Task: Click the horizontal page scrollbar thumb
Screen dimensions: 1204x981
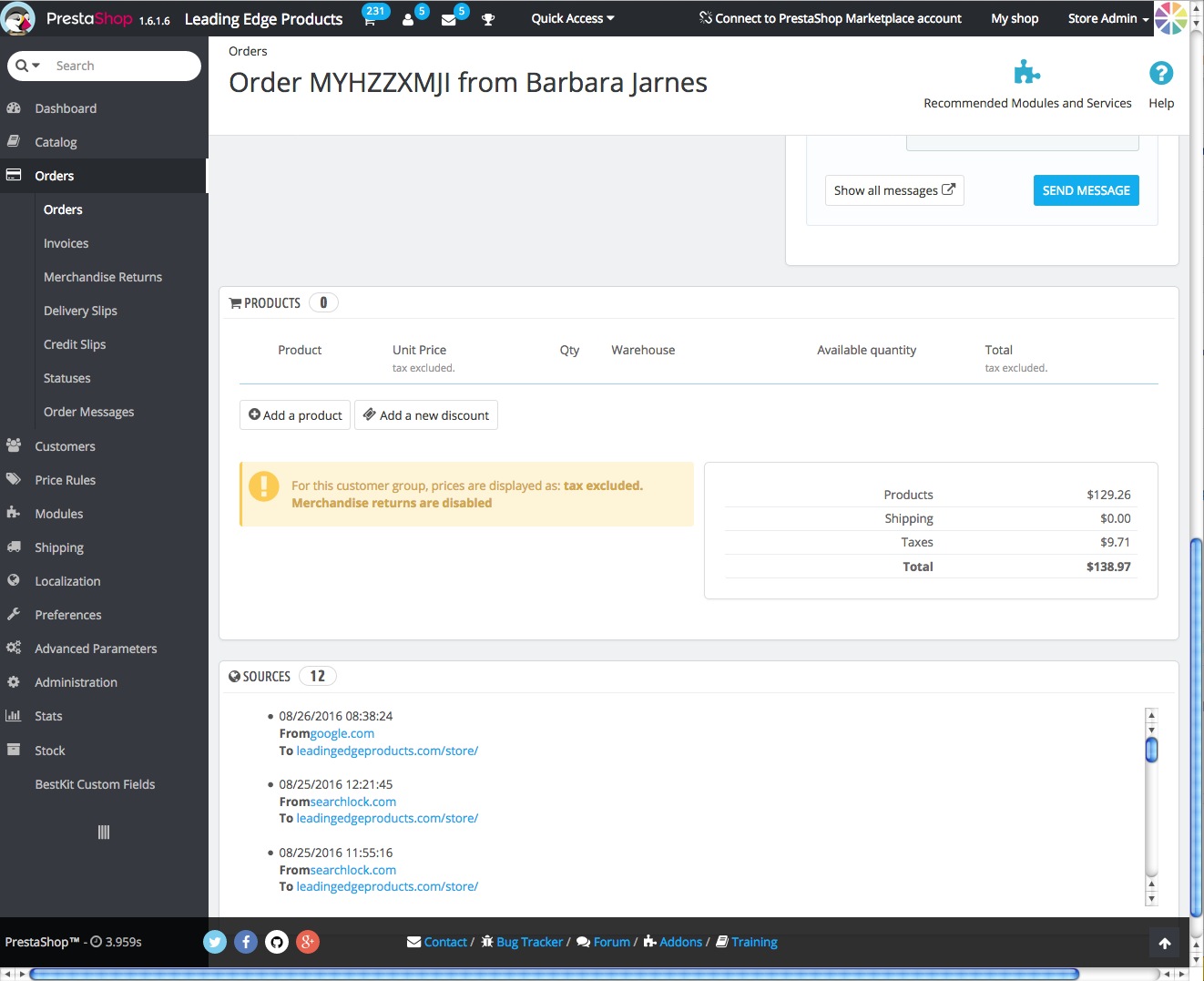Action: (x=554, y=974)
